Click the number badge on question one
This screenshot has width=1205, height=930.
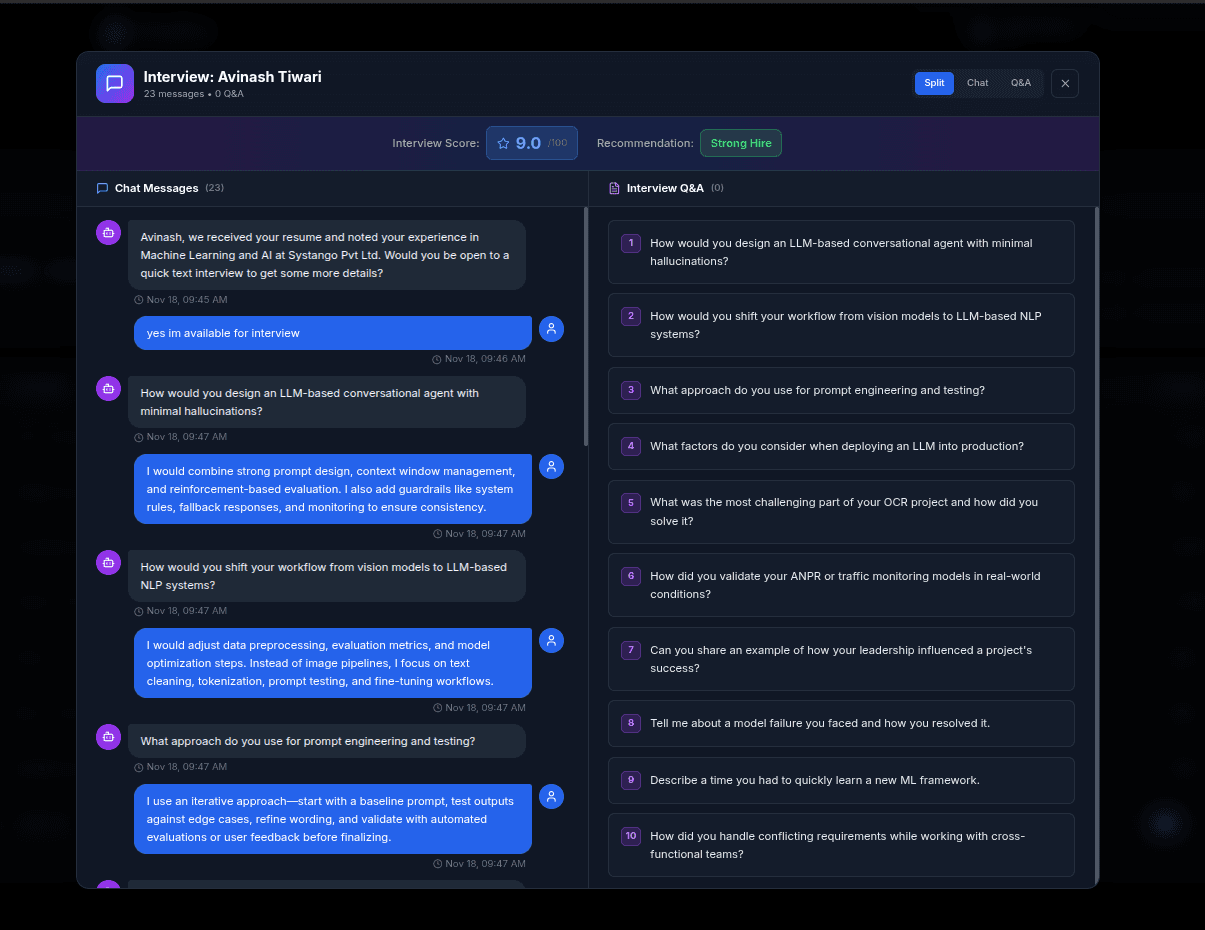click(x=630, y=243)
